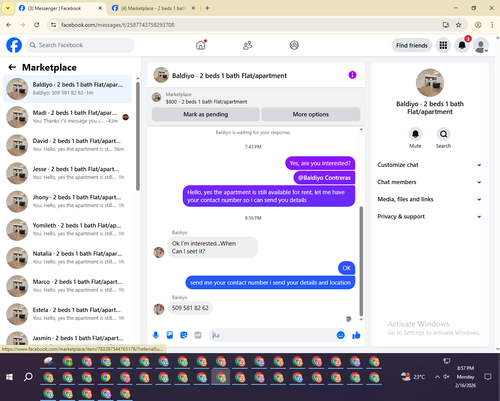Search in conversation magnifier icon
This screenshot has height=401, width=500.
(x=443, y=134)
